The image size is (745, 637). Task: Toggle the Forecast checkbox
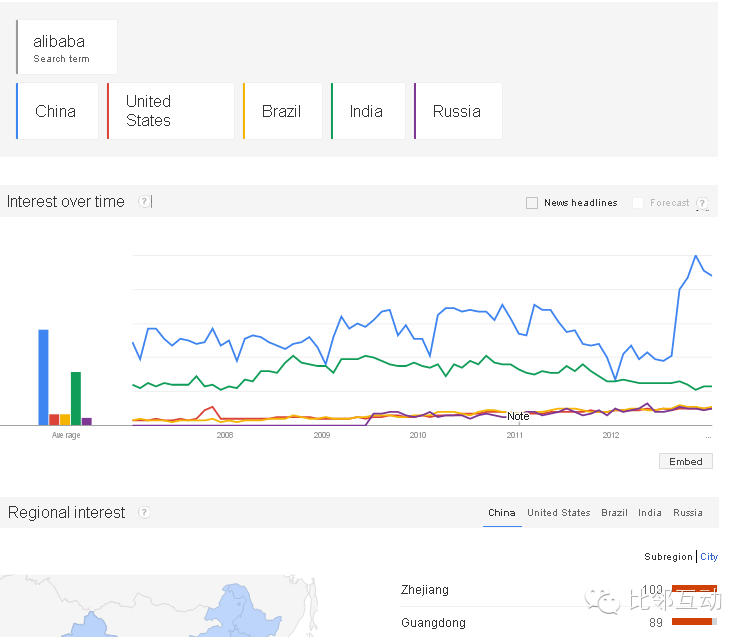point(638,203)
